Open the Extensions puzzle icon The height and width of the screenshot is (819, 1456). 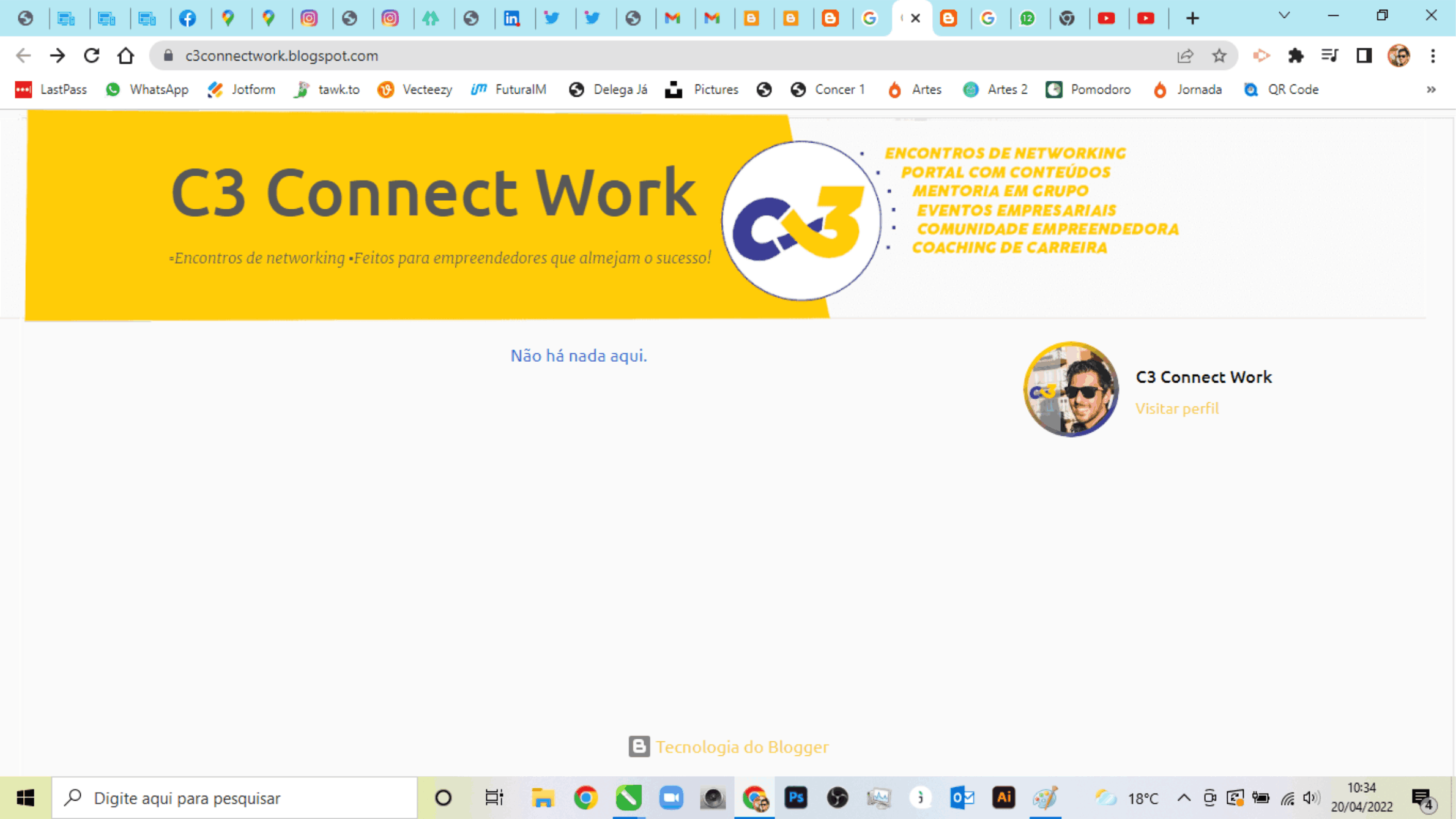click(x=1295, y=56)
